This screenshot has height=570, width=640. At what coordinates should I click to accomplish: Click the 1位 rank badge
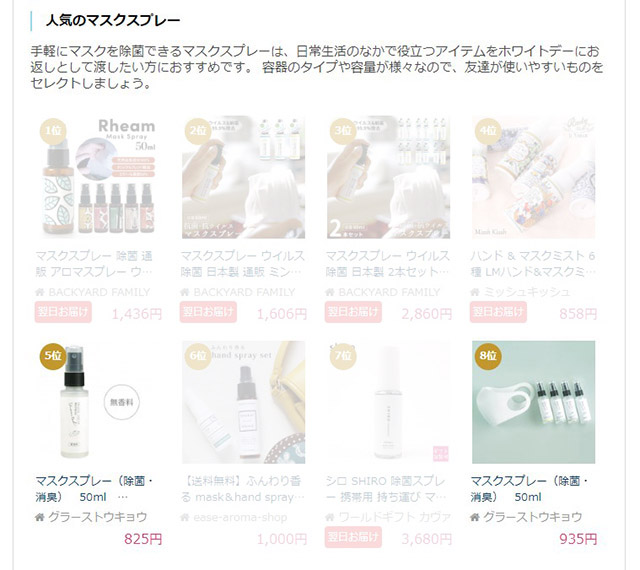[x=53, y=131]
